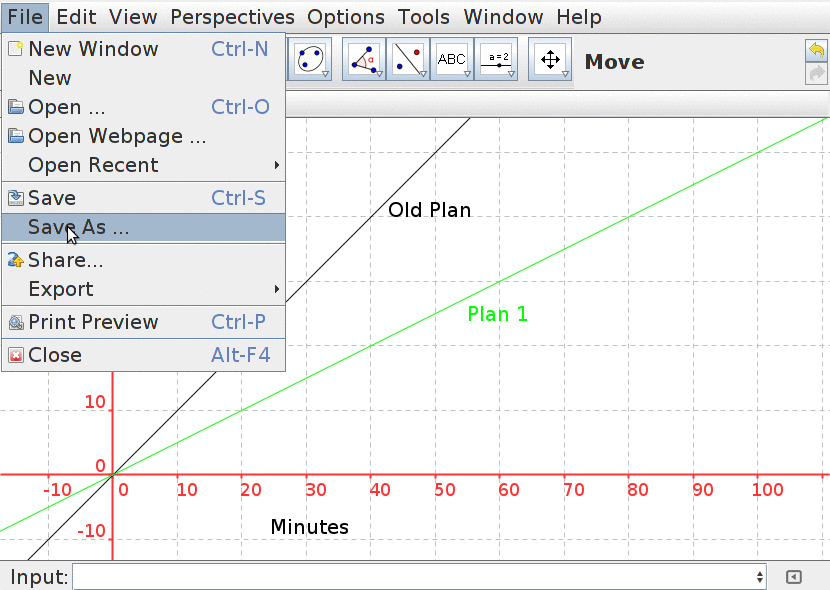Viewport: 830px width, 590px height.
Task: Open the Tools menu
Action: point(423,17)
